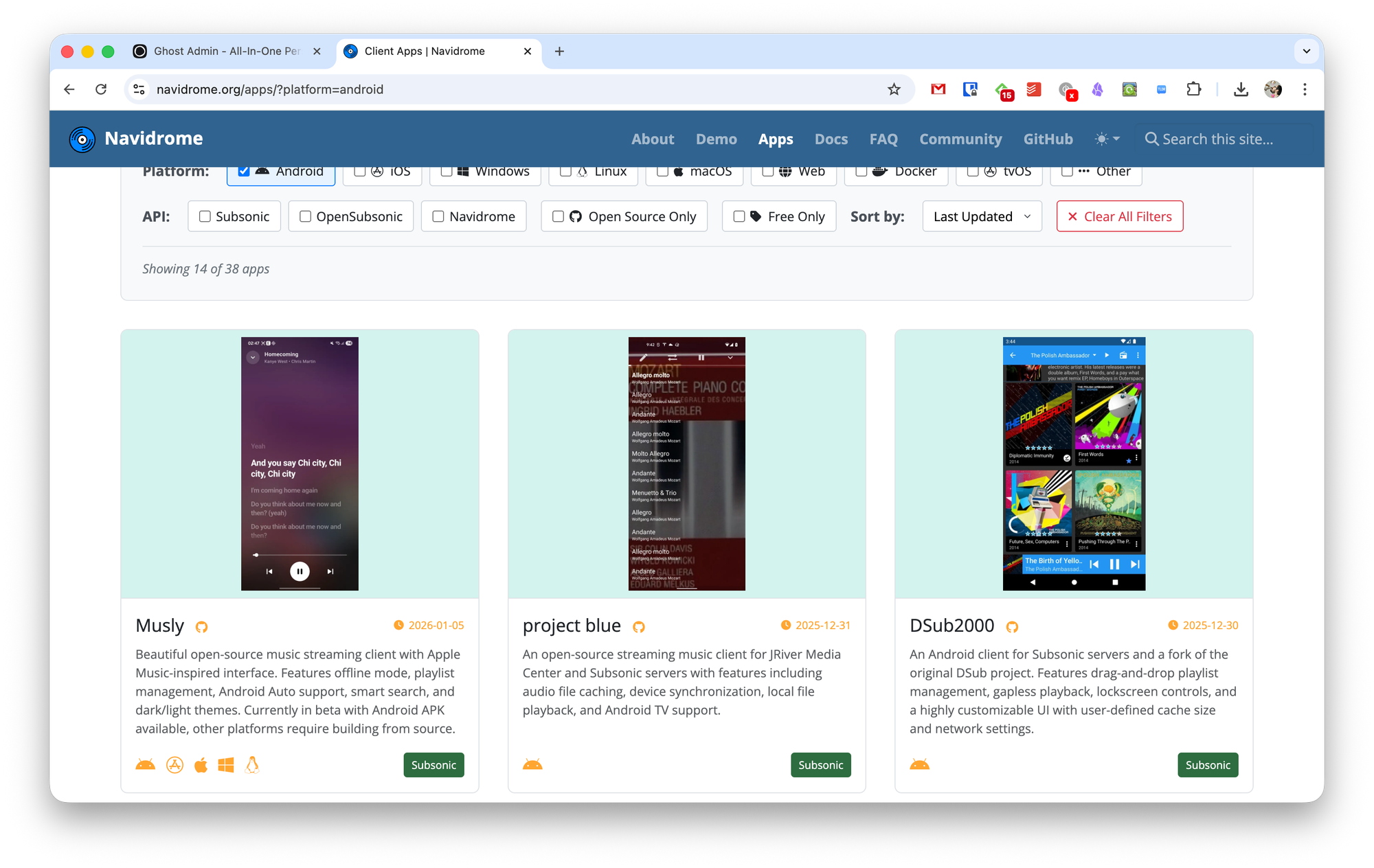Open Chrome Downloads icon

[x=1241, y=89]
